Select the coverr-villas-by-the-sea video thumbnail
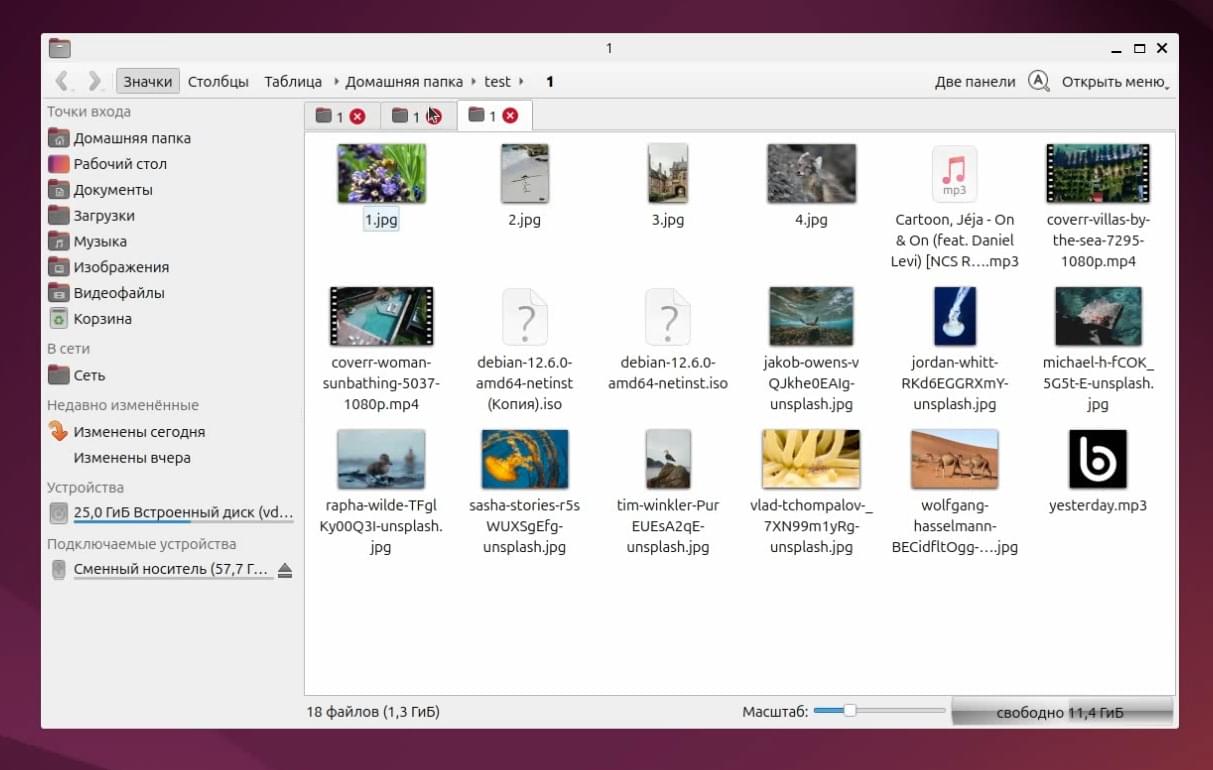1213x770 pixels. [1098, 173]
